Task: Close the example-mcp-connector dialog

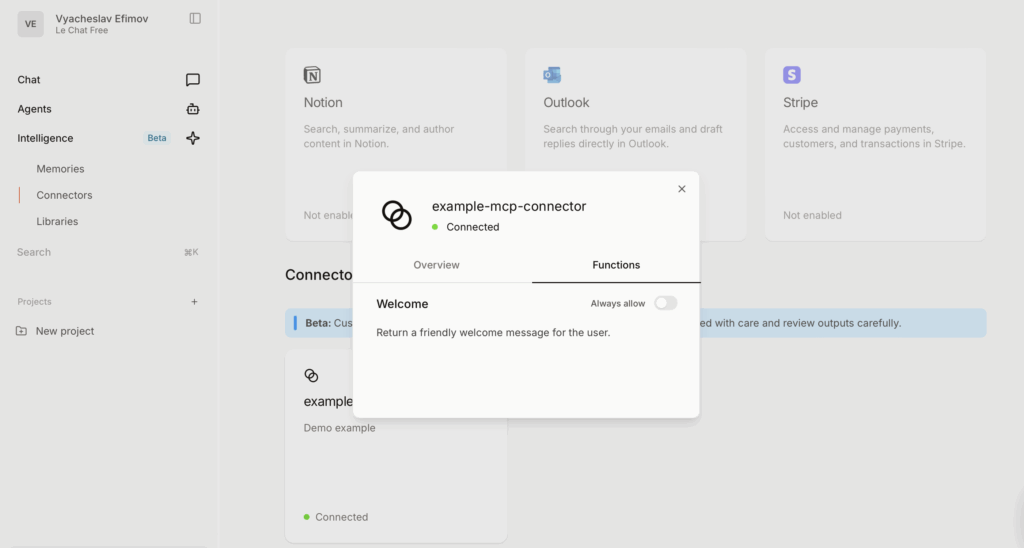Action: pos(682,189)
